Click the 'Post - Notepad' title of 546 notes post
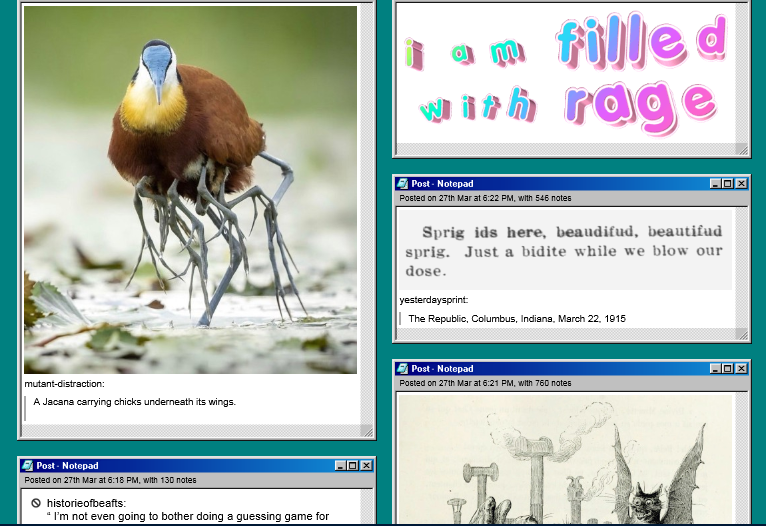Viewport: 766px width, 526px height. coord(442,184)
